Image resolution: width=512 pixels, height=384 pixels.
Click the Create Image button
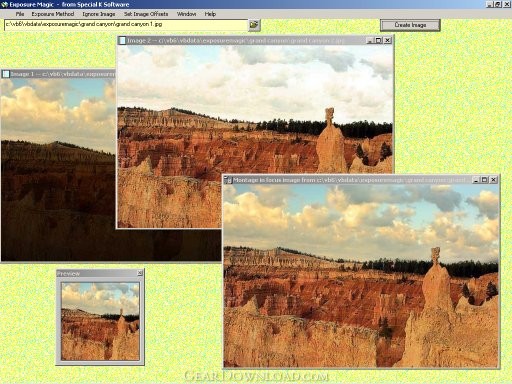(410, 25)
